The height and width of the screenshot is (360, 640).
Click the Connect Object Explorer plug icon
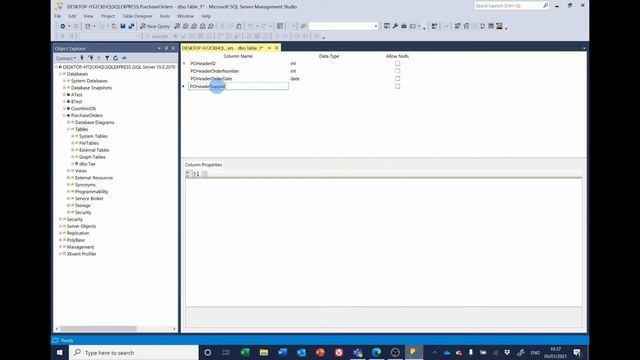click(82, 58)
